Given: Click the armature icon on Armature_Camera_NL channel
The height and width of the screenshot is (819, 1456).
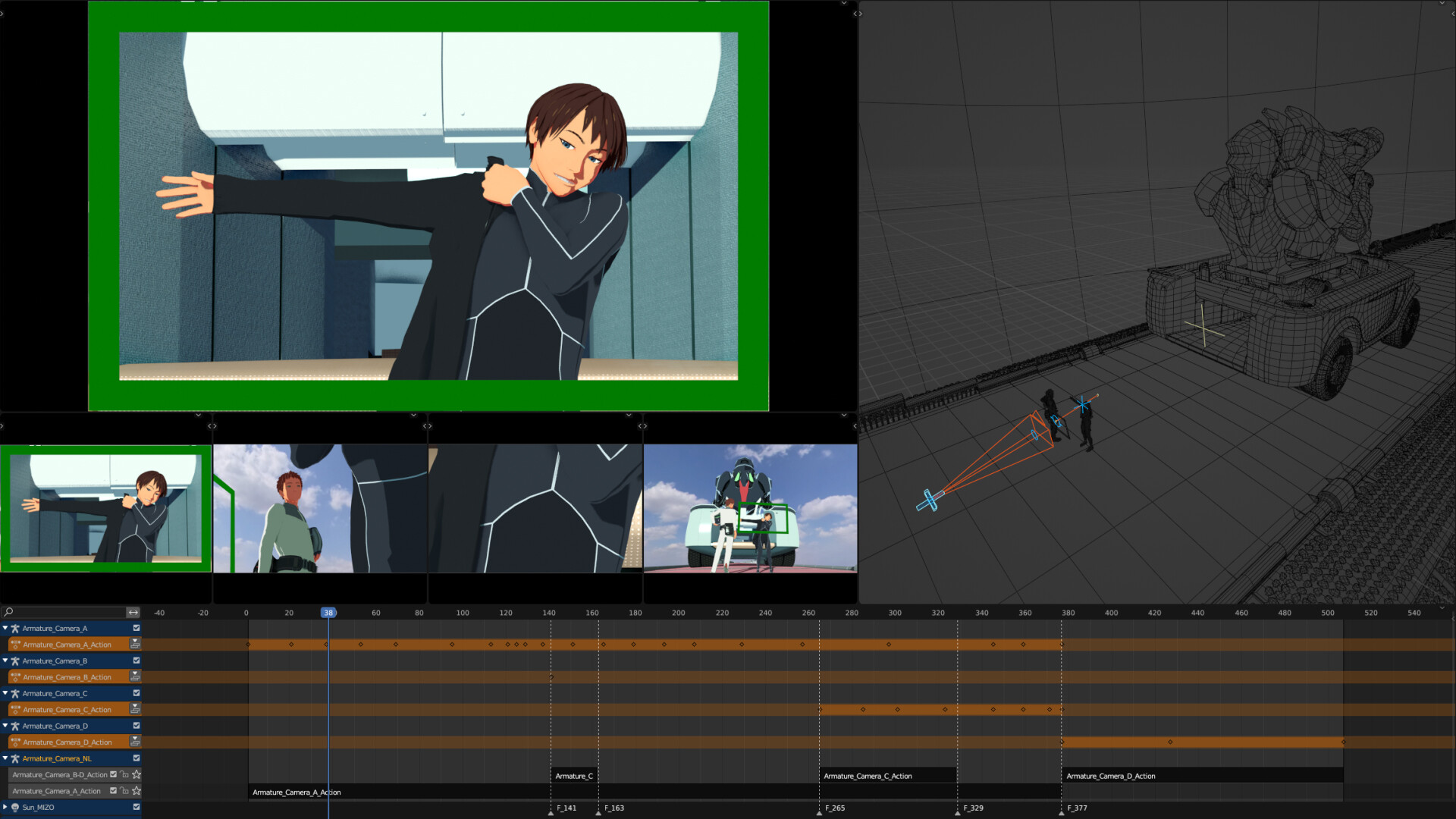Looking at the screenshot, I should pos(14,758).
